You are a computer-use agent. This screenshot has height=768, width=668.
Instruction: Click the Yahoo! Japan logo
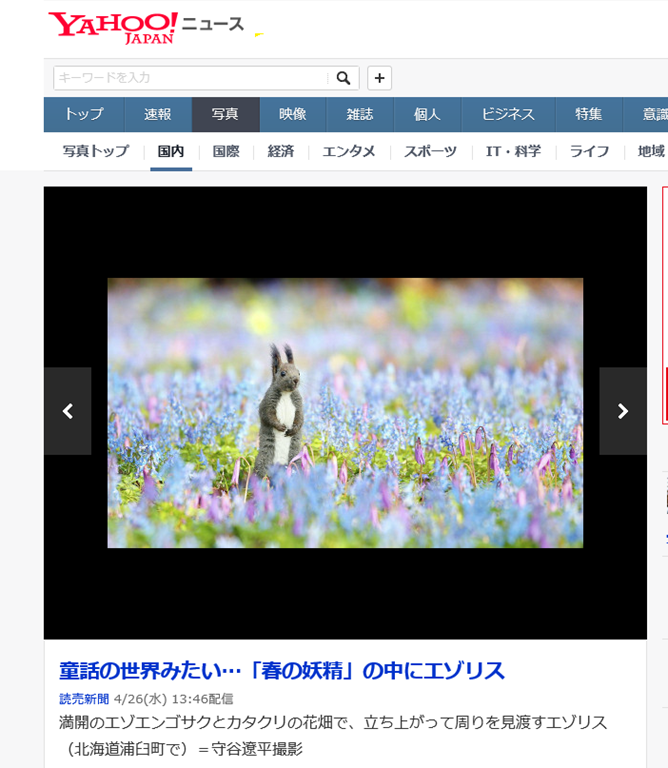[113, 27]
